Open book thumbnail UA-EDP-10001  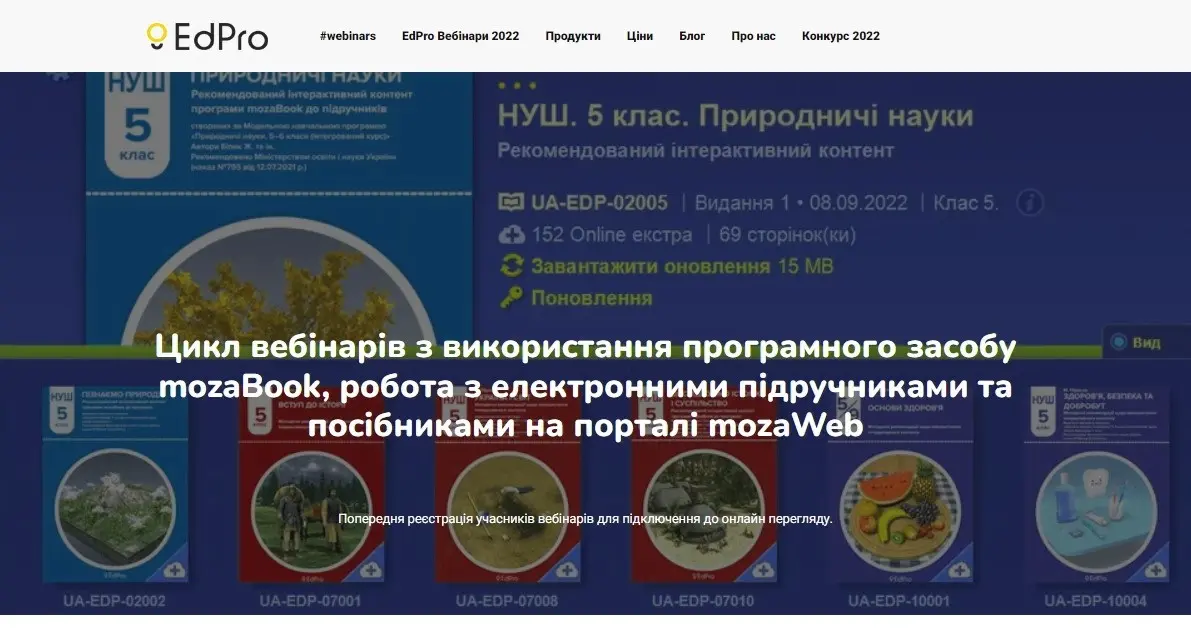click(899, 484)
